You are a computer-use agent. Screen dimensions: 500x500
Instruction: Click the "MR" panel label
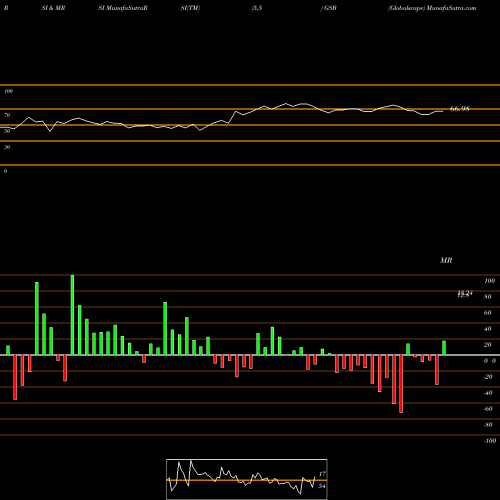pos(446,260)
